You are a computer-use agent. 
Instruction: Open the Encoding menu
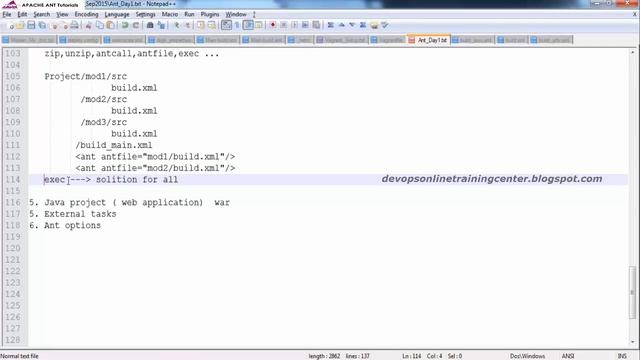pos(86,14)
